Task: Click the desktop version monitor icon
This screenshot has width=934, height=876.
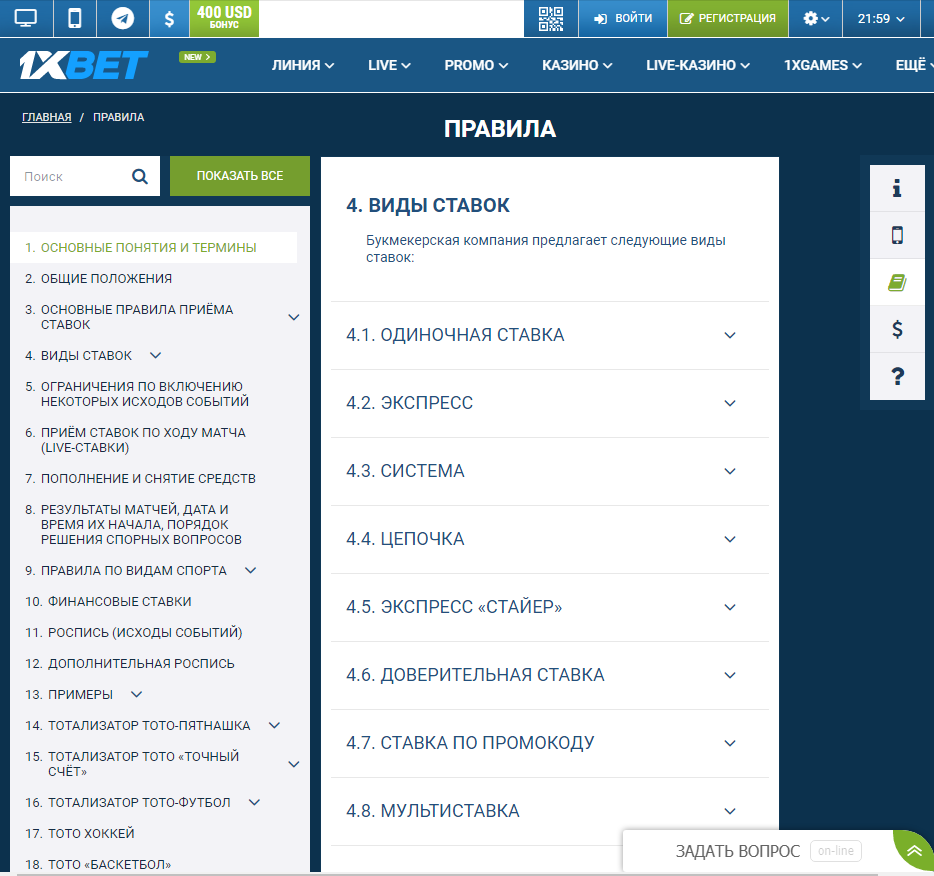Action: coord(25,18)
